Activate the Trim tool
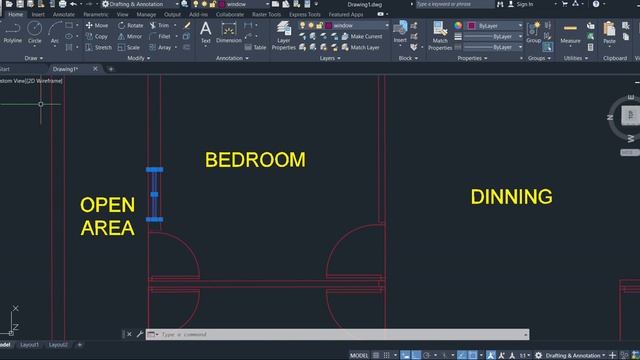Screen dimensions: 640x360 pos(160,25)
